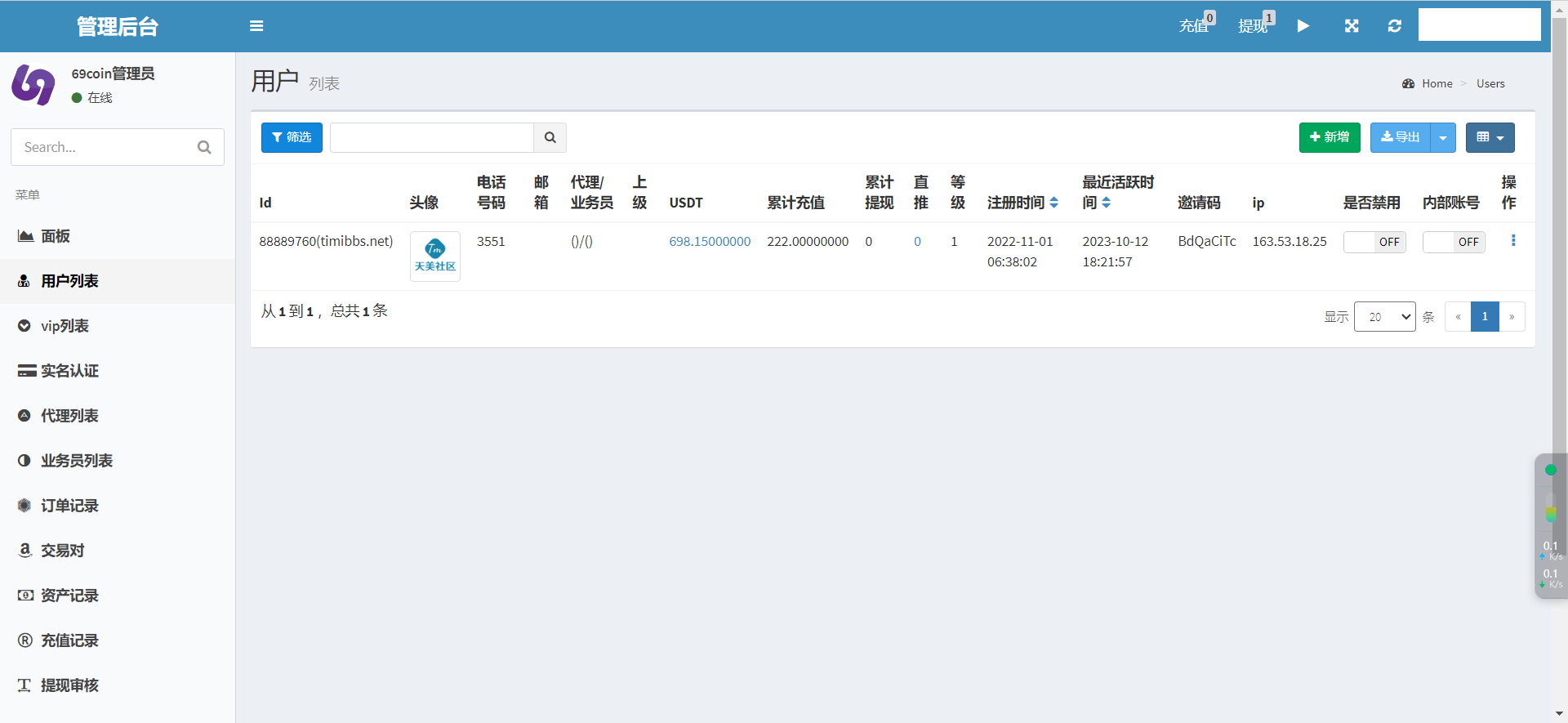Open the 充值 recharge notification
Viewport: 1568px width, 723px height.
(x=1195, y=26)
